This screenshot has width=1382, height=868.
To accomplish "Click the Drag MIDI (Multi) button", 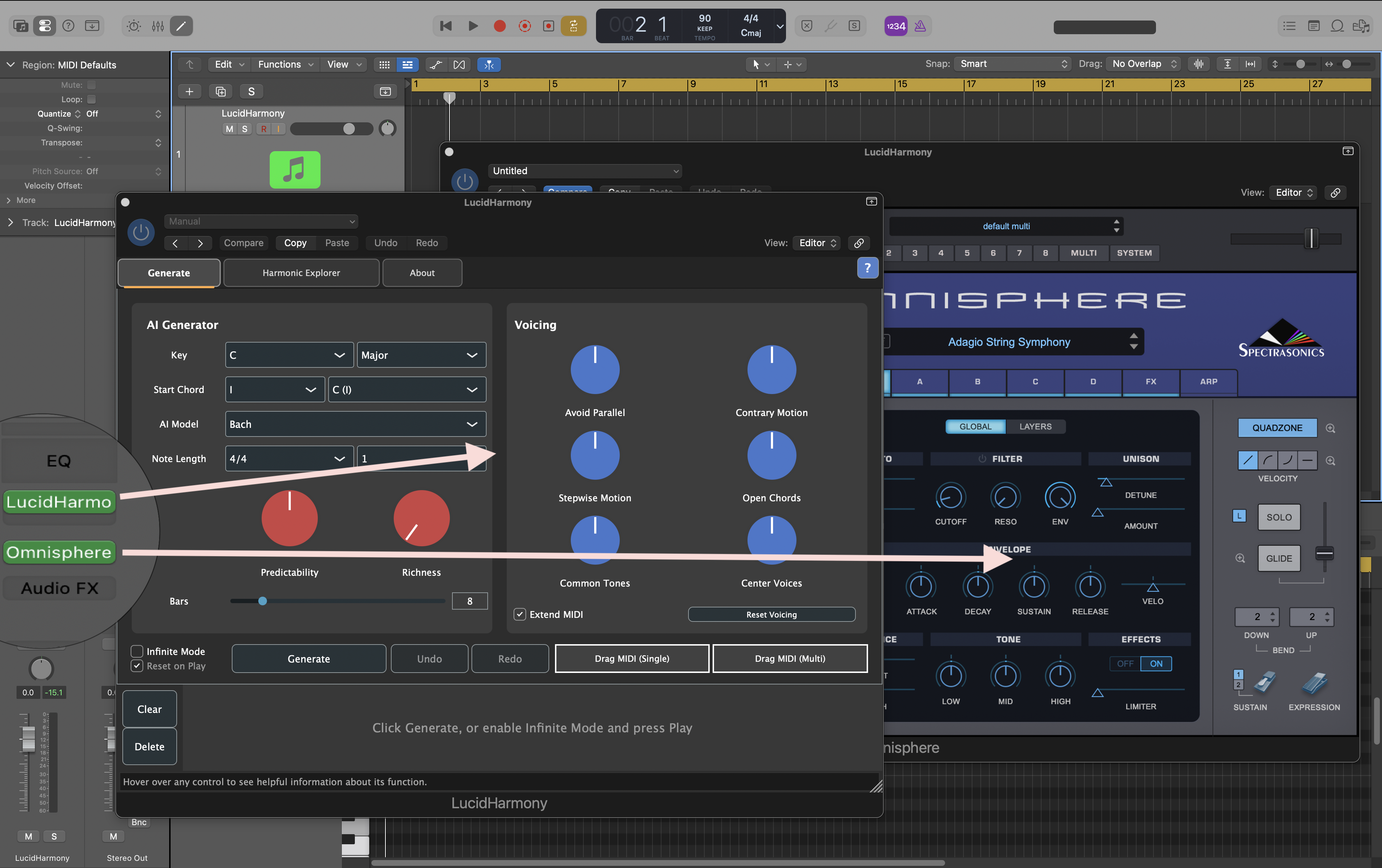I will tap(790, 658).
